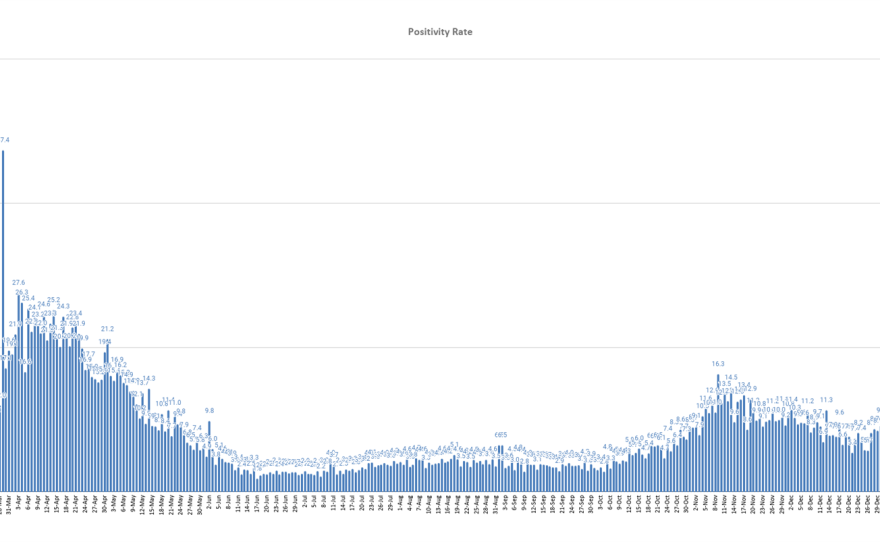The width and height of the screenshot is (880, 542).
Task: Select the 26.3 data label in April
Action: 22,293
